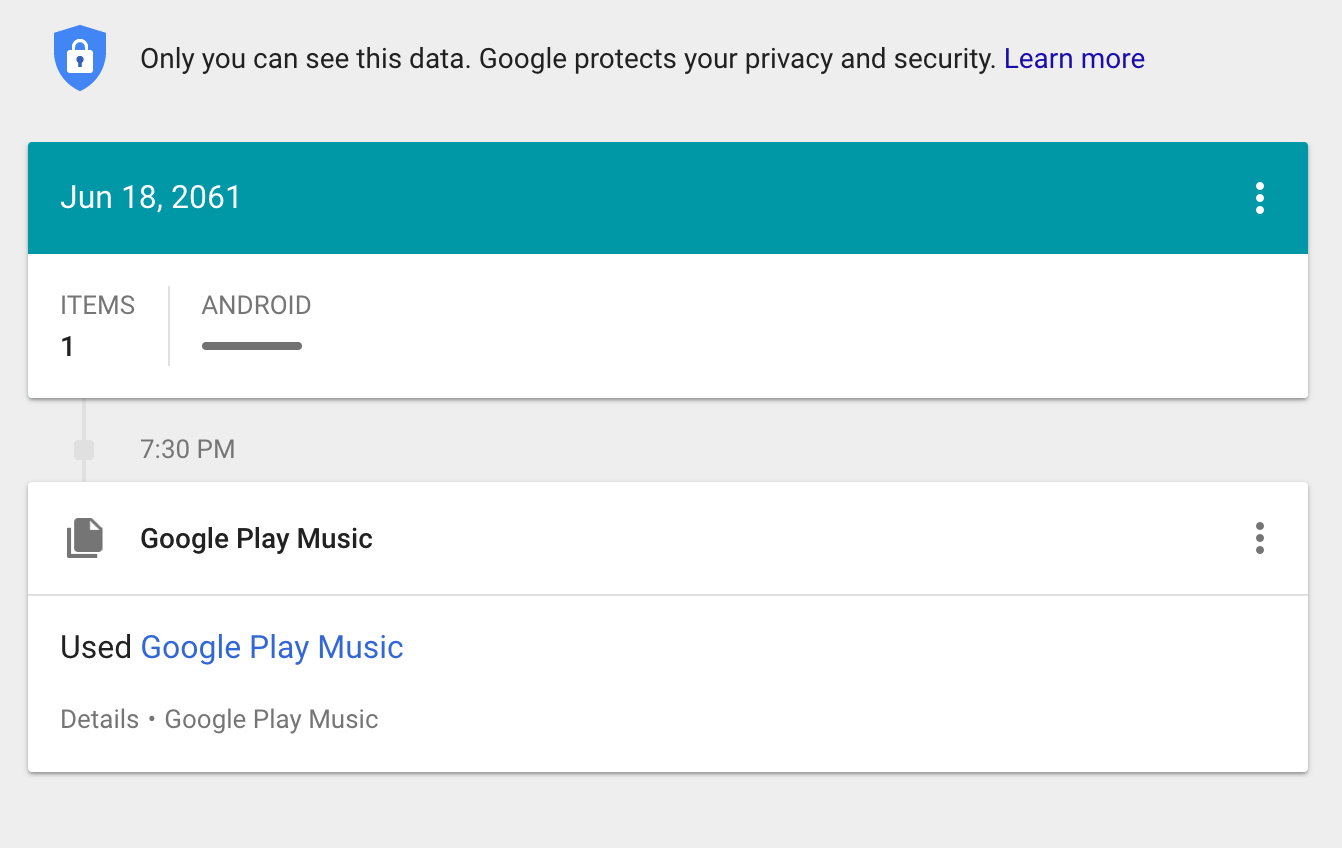1342x848 pixels.
Task: Select the Jun 18, 2061 date header
Action: click(x=151, y=197)
